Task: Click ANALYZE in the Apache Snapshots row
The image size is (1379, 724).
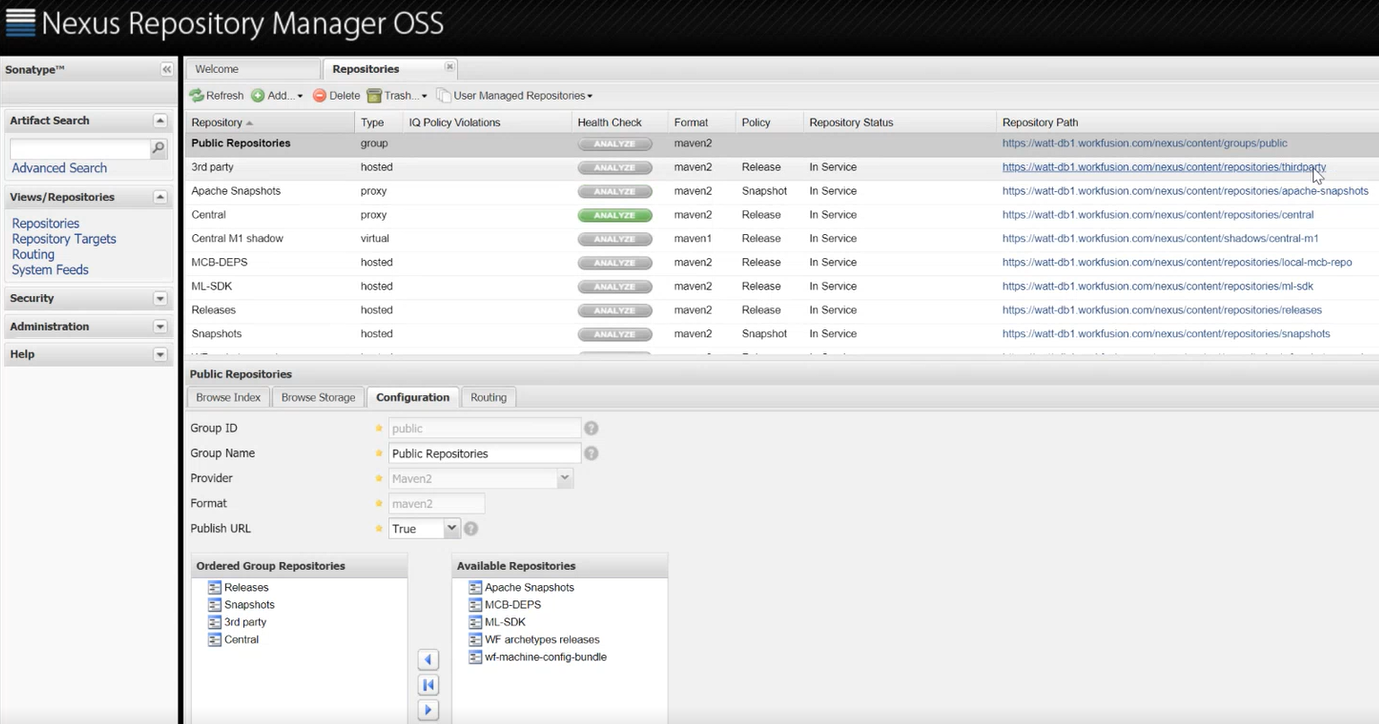Action: (614, 191)
